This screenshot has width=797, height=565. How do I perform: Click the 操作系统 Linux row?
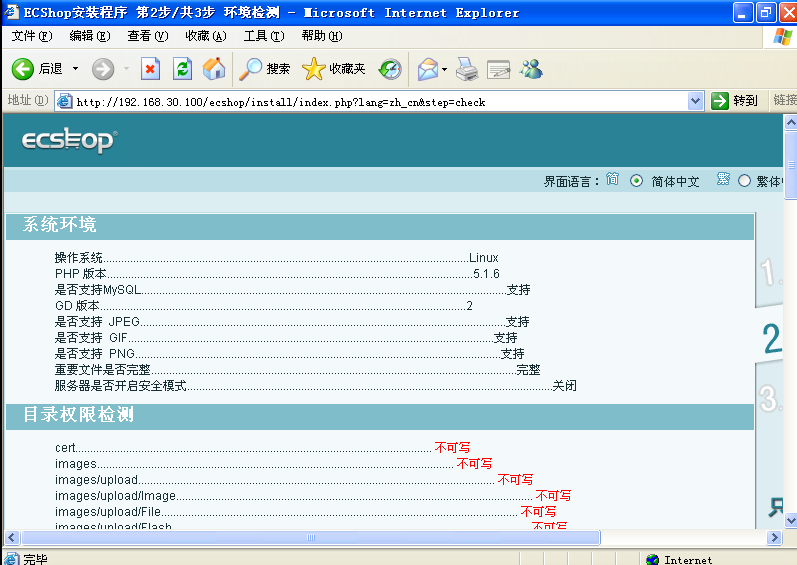277,258
